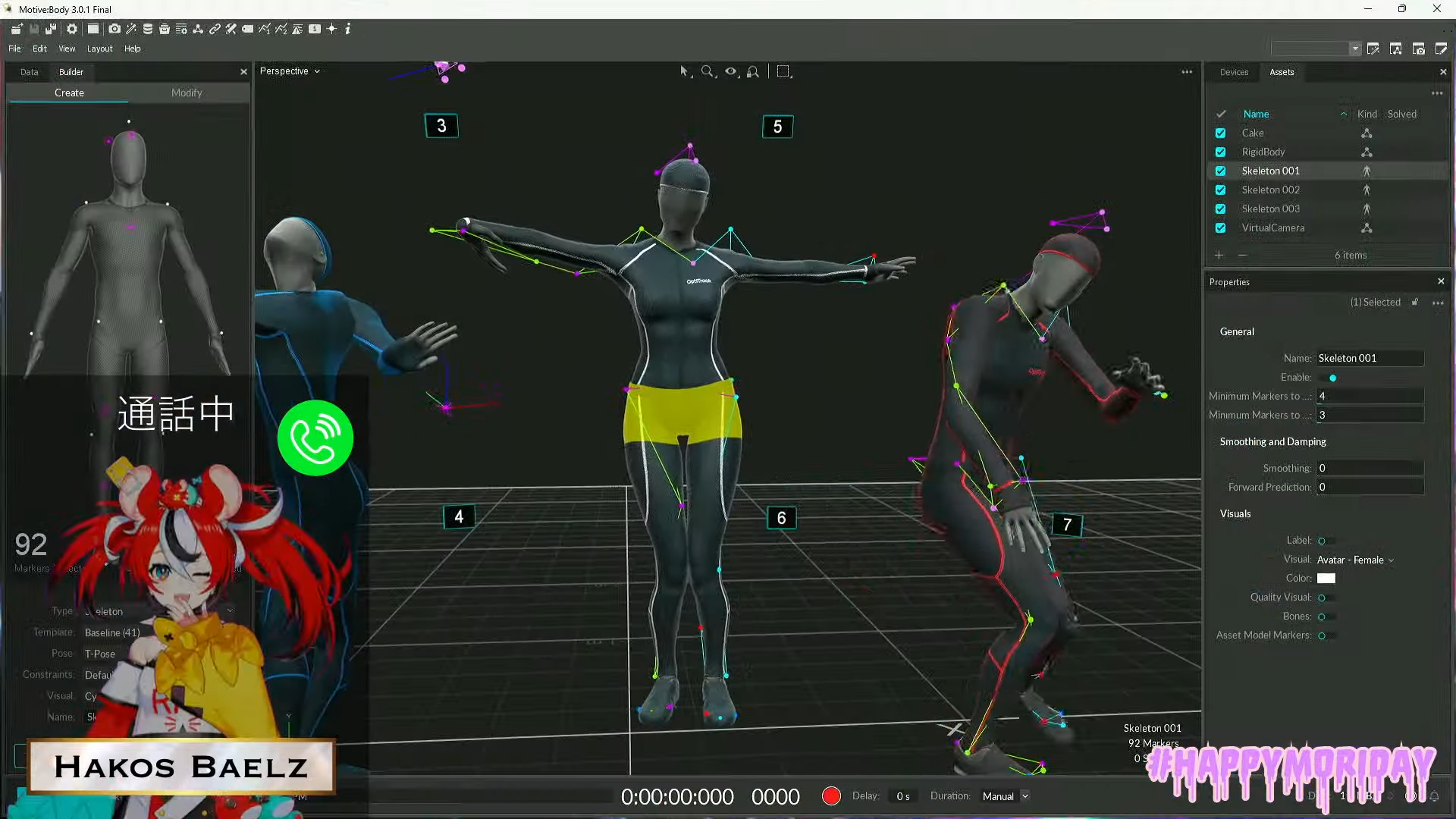Switch to the calibration layout icon
1456x819 pixels.
tap(1373, 49)
